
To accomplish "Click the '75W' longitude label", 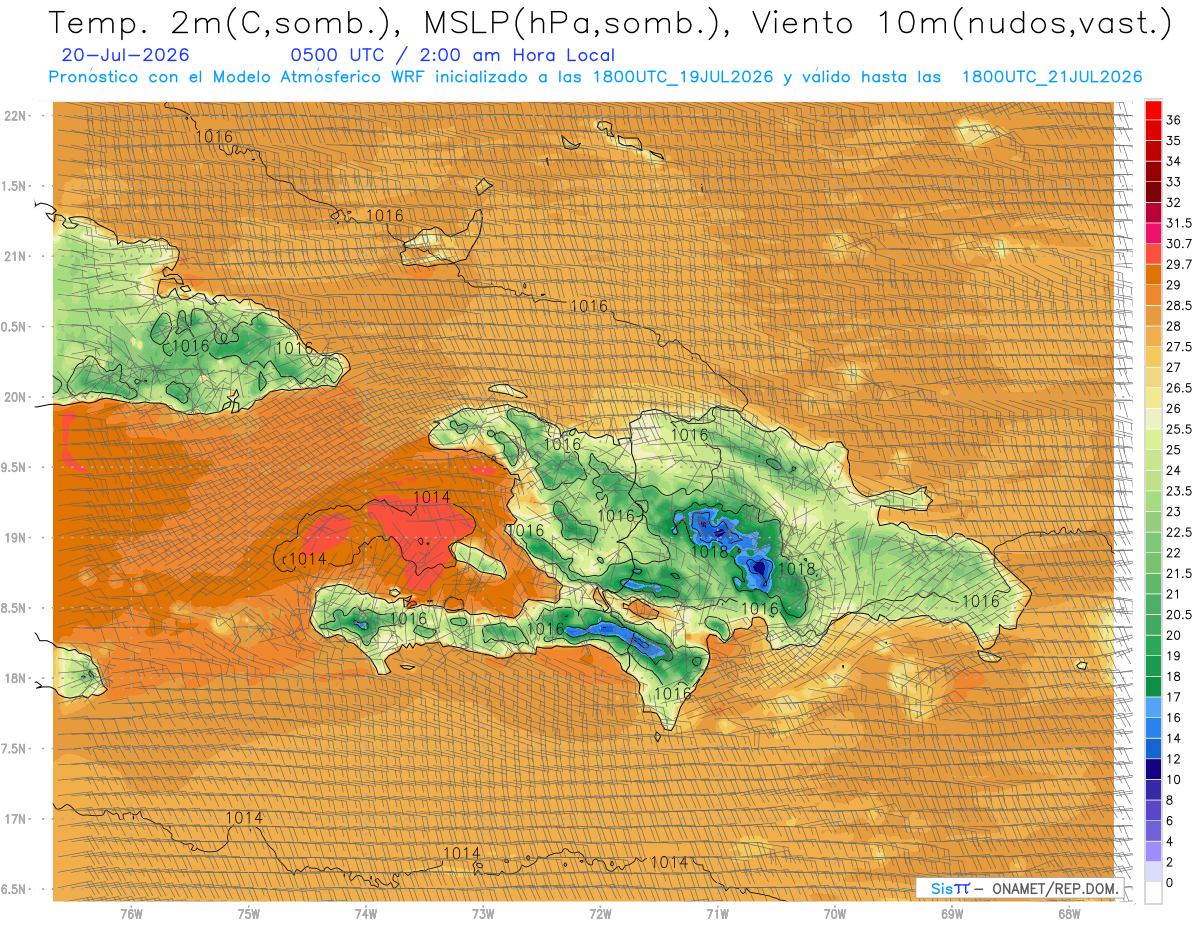I will click(248, 914).
